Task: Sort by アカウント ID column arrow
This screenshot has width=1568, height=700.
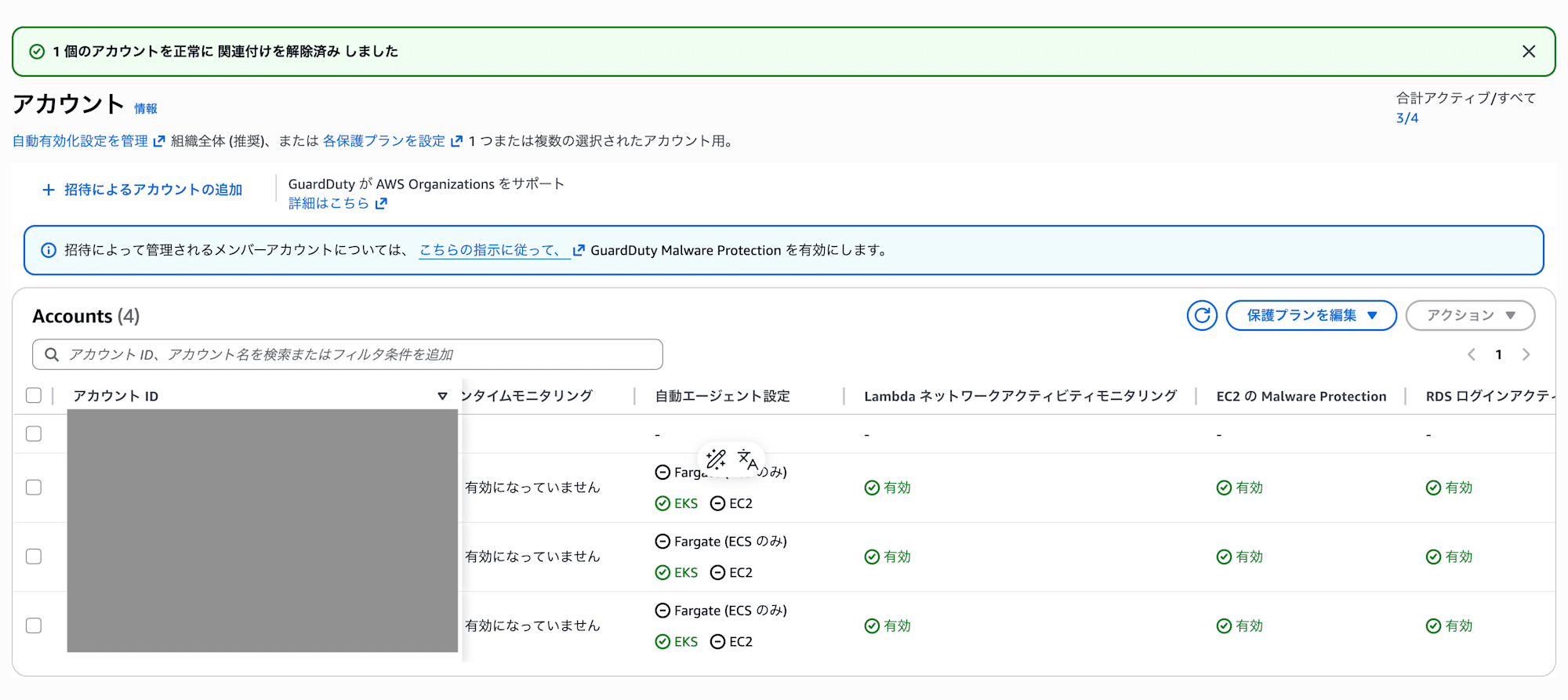Action: pyautogui.click(x=442, y=396)
